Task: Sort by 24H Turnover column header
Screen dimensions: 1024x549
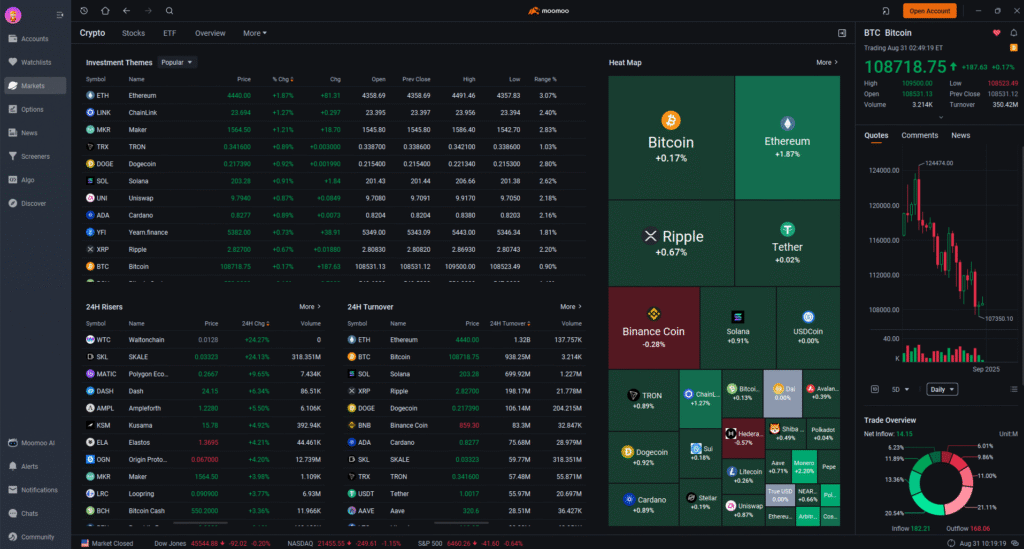Action: point(510,323)
